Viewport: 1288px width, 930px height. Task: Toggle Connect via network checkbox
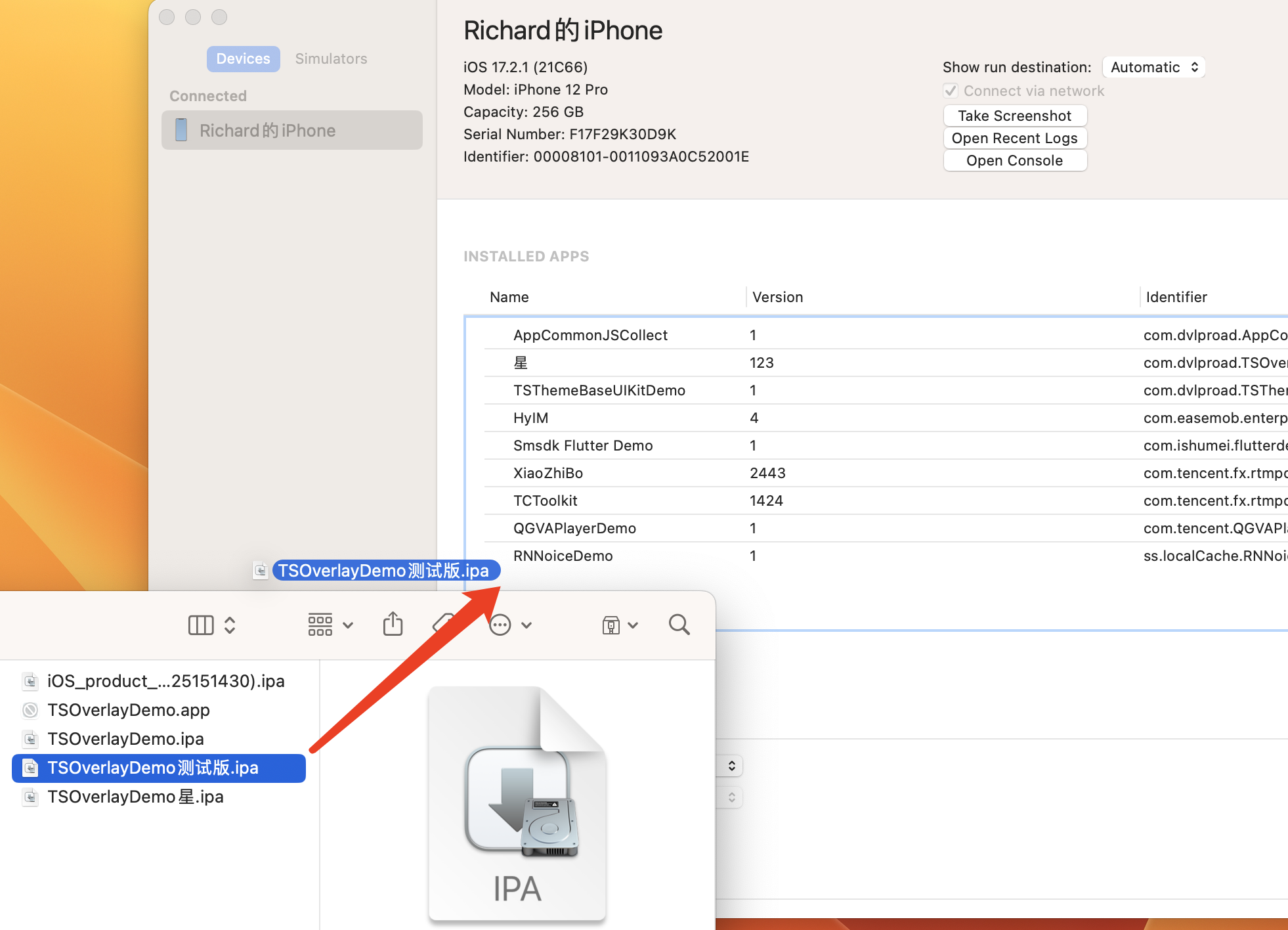point(950,91)
